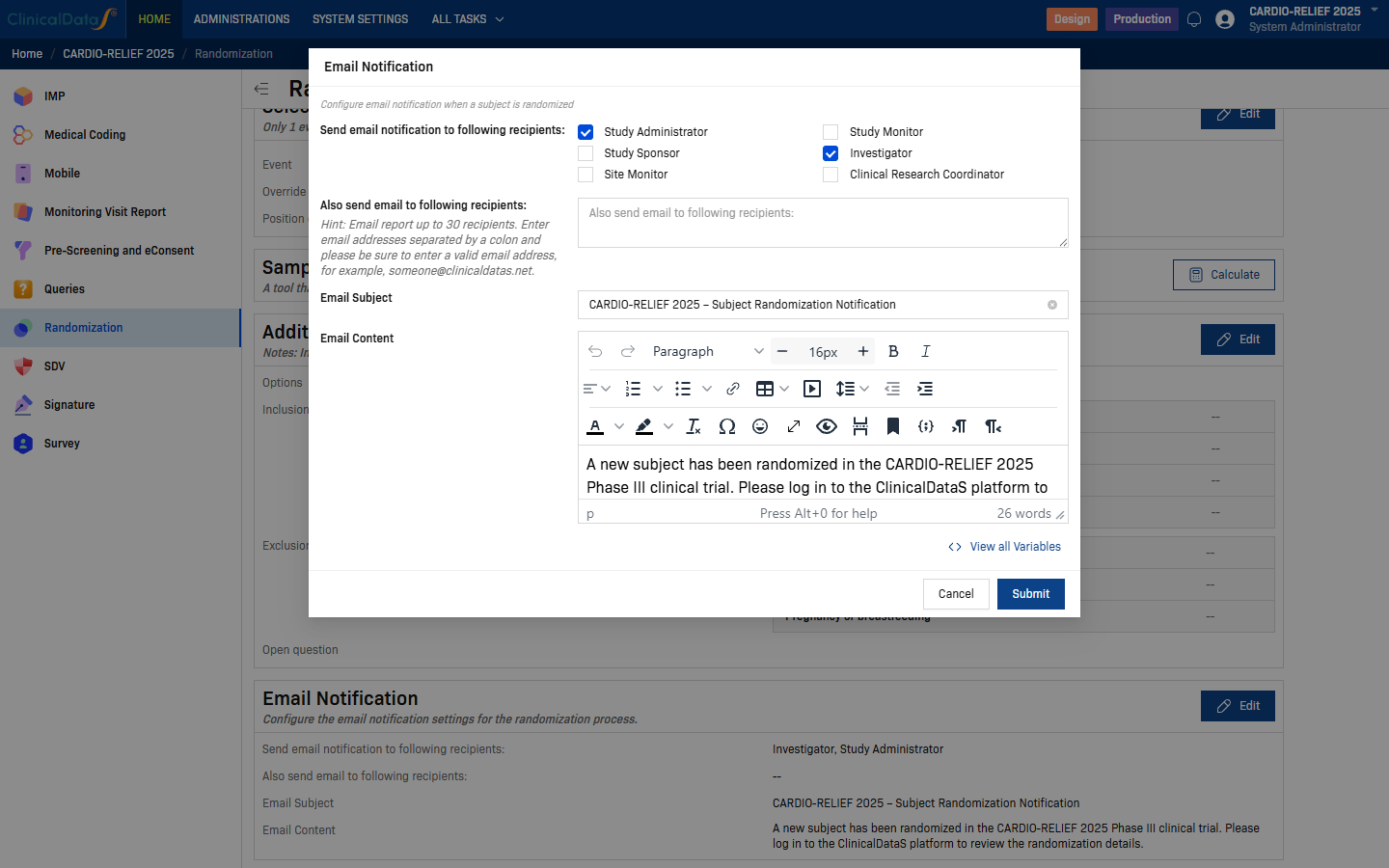Open ADMINISTRATIONS menu

(241, 19)
